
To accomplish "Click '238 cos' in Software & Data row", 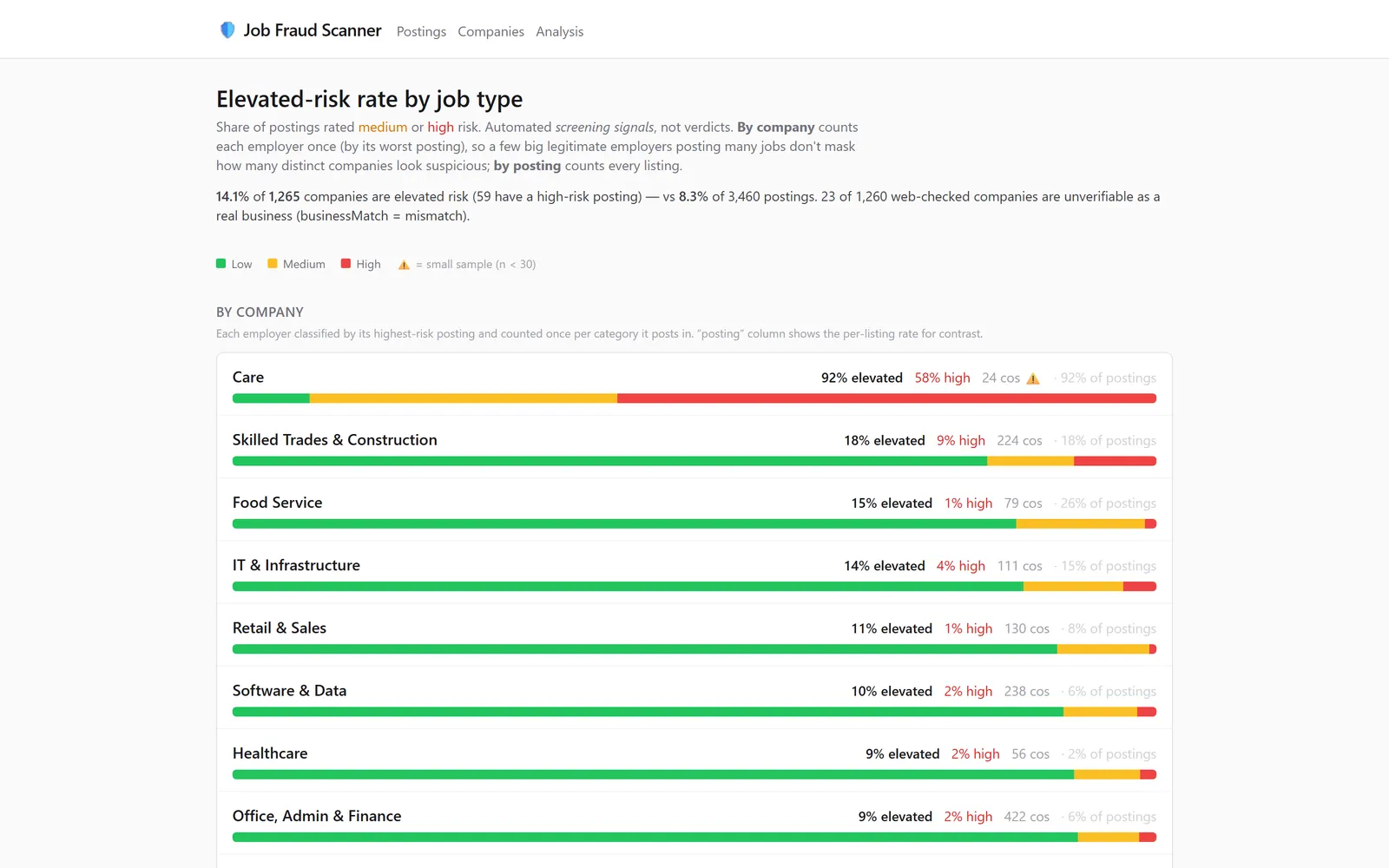I will [x=1027, y=690].
